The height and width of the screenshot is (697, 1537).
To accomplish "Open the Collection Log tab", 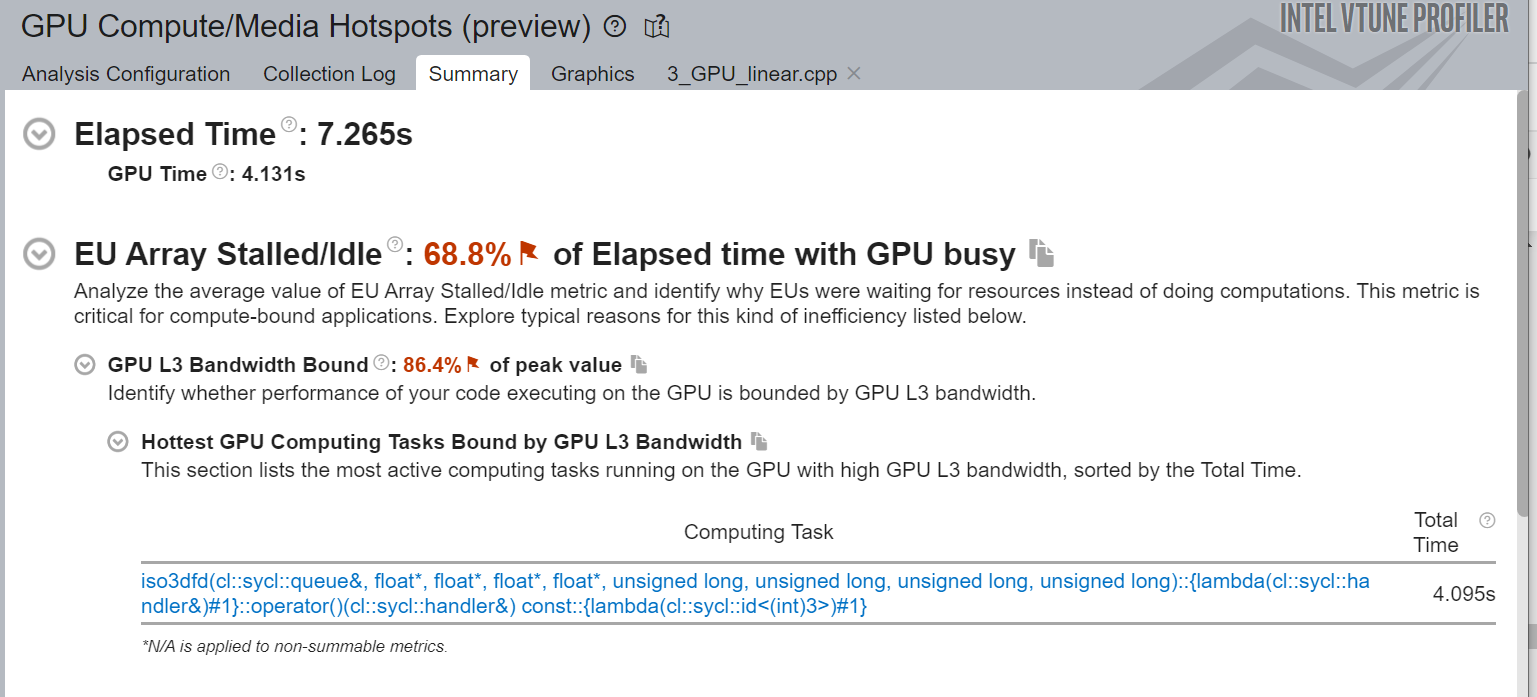I will pos(329,74).
